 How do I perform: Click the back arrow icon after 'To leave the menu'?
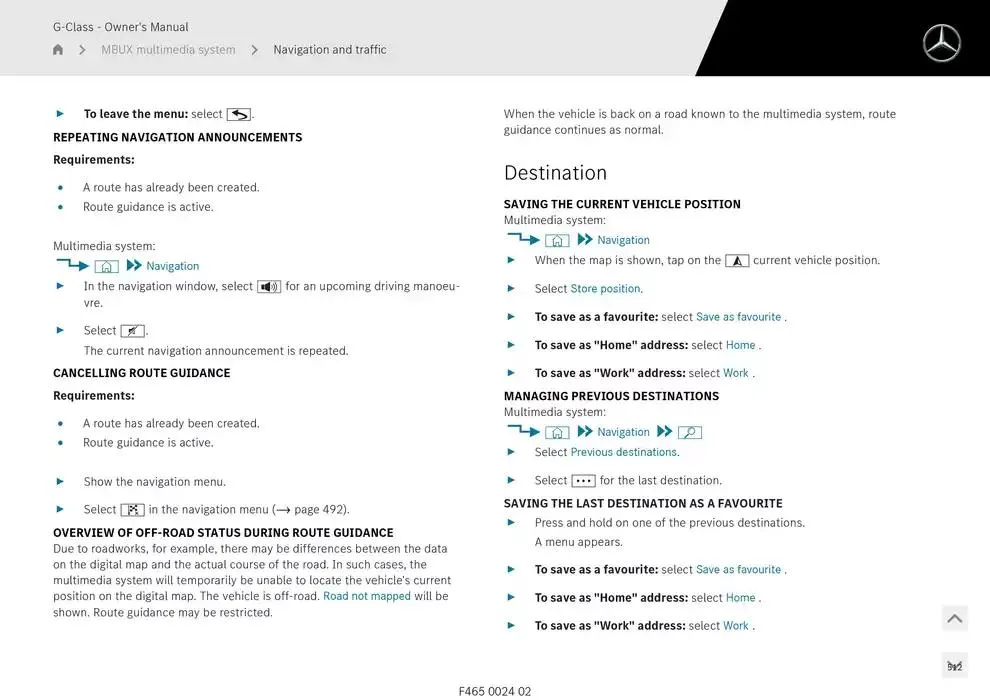pyautogui.click(x=239, y=115)
